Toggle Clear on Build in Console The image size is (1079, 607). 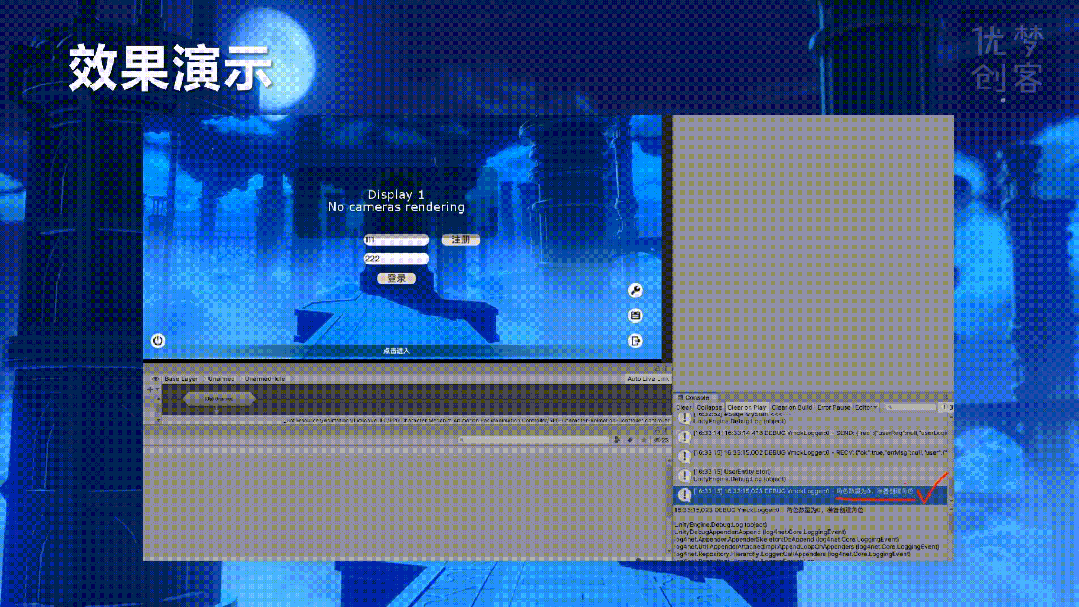(792, 407)
